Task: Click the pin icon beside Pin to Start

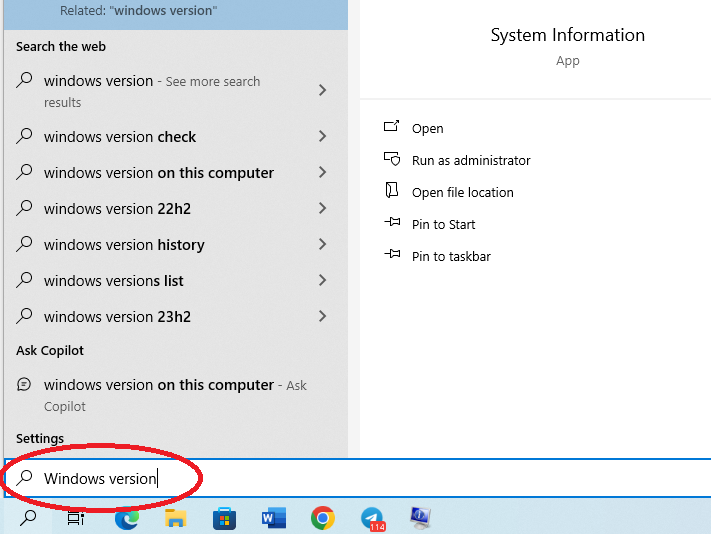Action: (x=392, y=222)
